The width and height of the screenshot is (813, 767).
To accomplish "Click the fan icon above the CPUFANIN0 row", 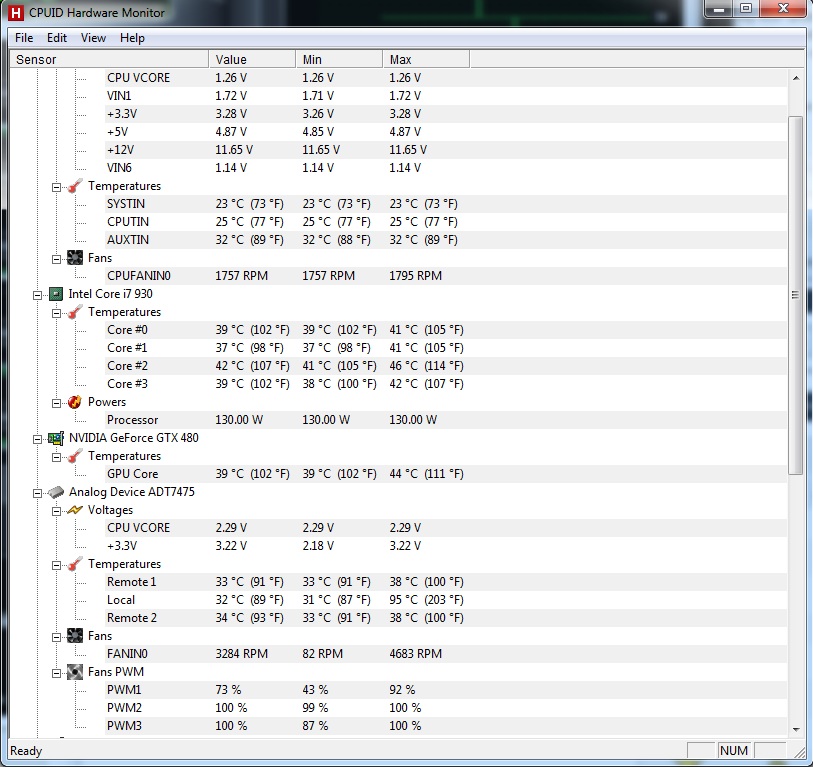I will pos(75,258).
